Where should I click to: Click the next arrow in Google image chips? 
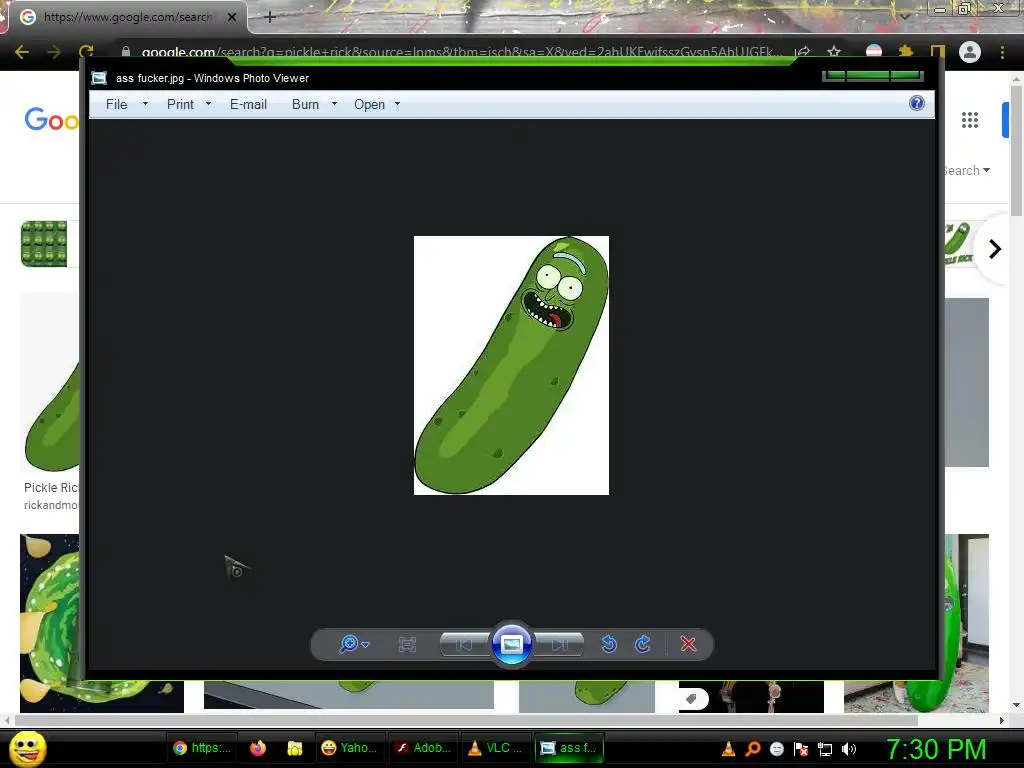(995, 249)
